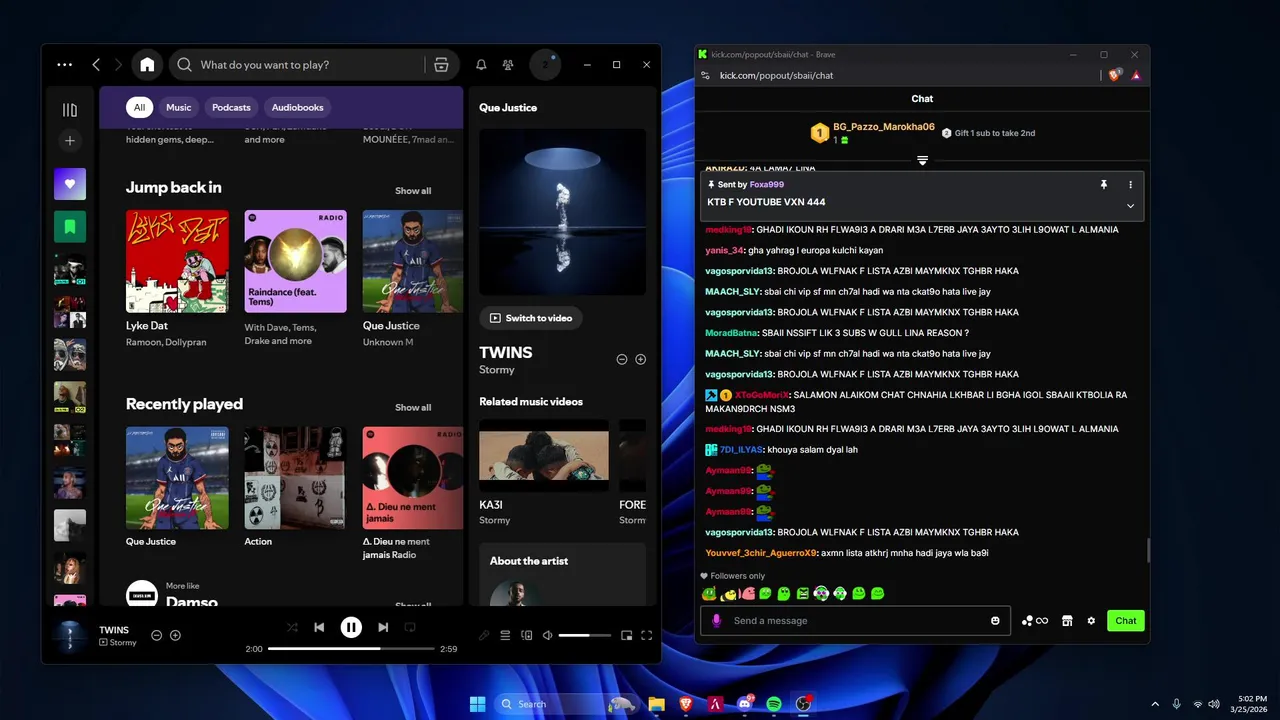View site information icon in Brave address bar
1280x720 pixels.
(x=705, y=75)
